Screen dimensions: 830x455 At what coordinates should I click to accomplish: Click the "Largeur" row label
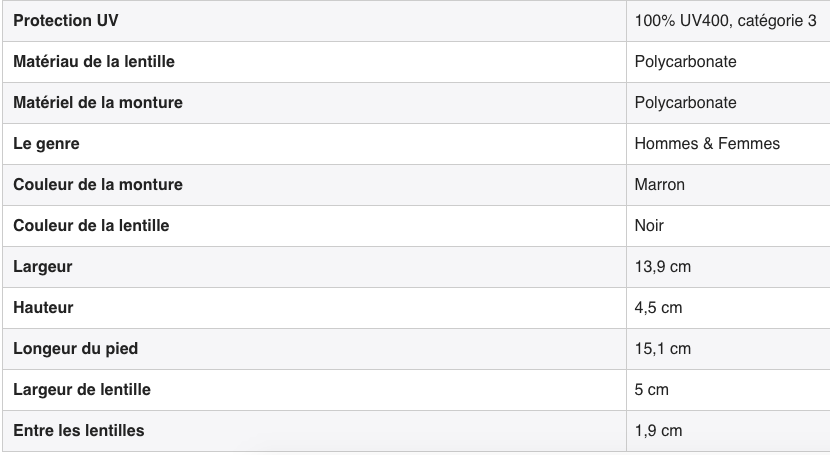coord(43,267)
